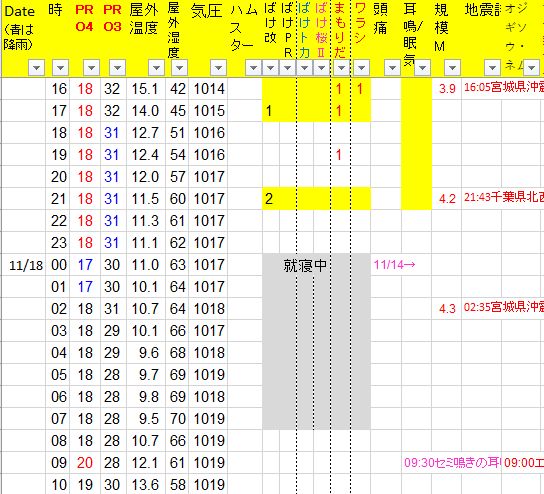
Task: Click pressure cell 1014
Action: click(x=209, y=89)
